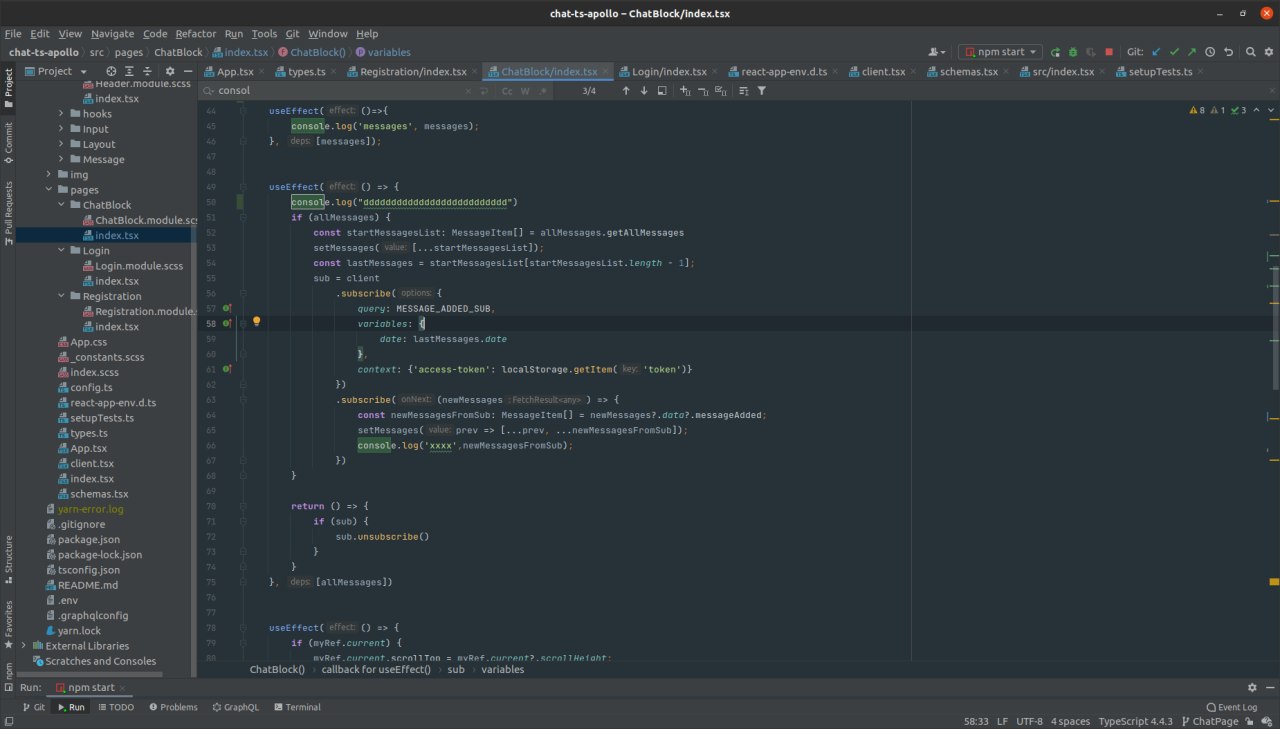
Task: Open the Event Log panel
Action: (1231, 707)
